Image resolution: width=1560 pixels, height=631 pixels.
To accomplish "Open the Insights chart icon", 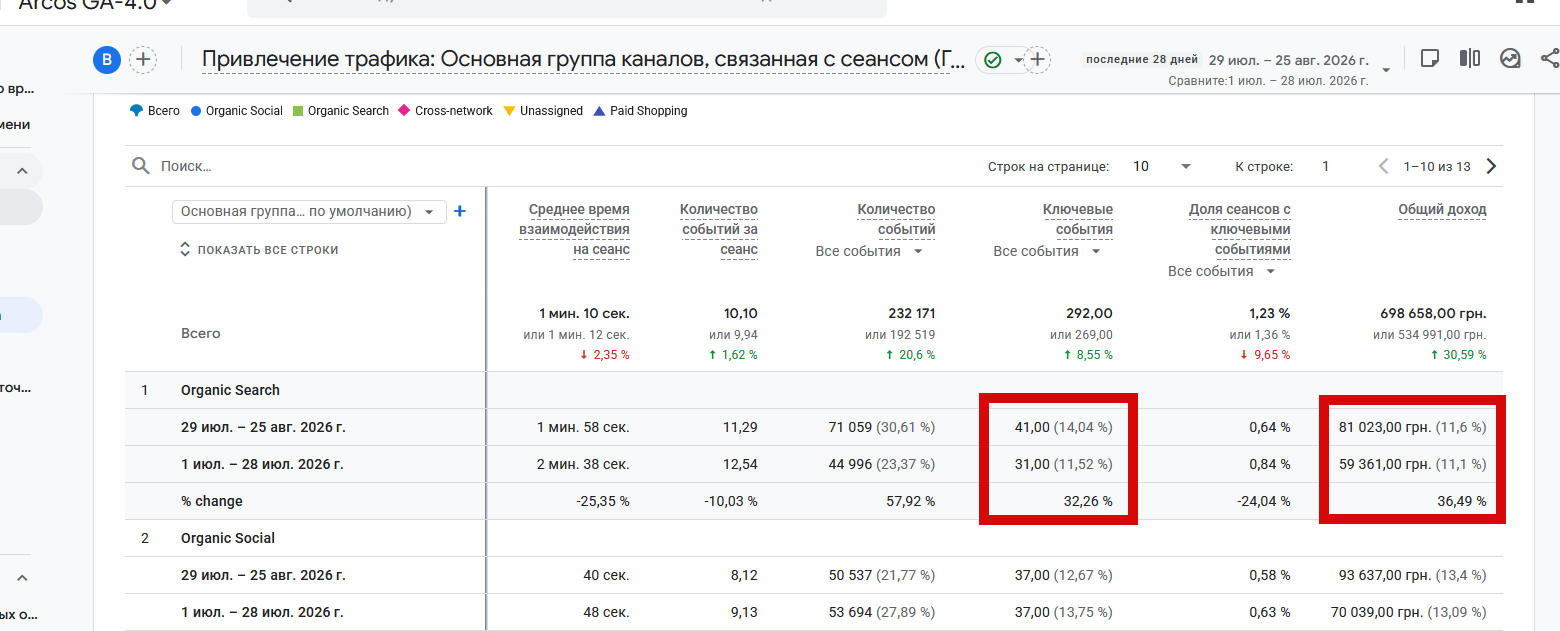I will click(1510, 58).
